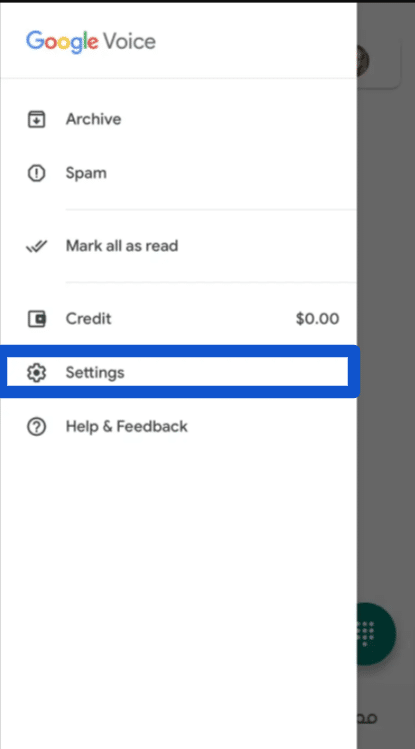Click the double-checkmark icon
Viewport: 415px width, 749px height.
[x=36, y=246]
